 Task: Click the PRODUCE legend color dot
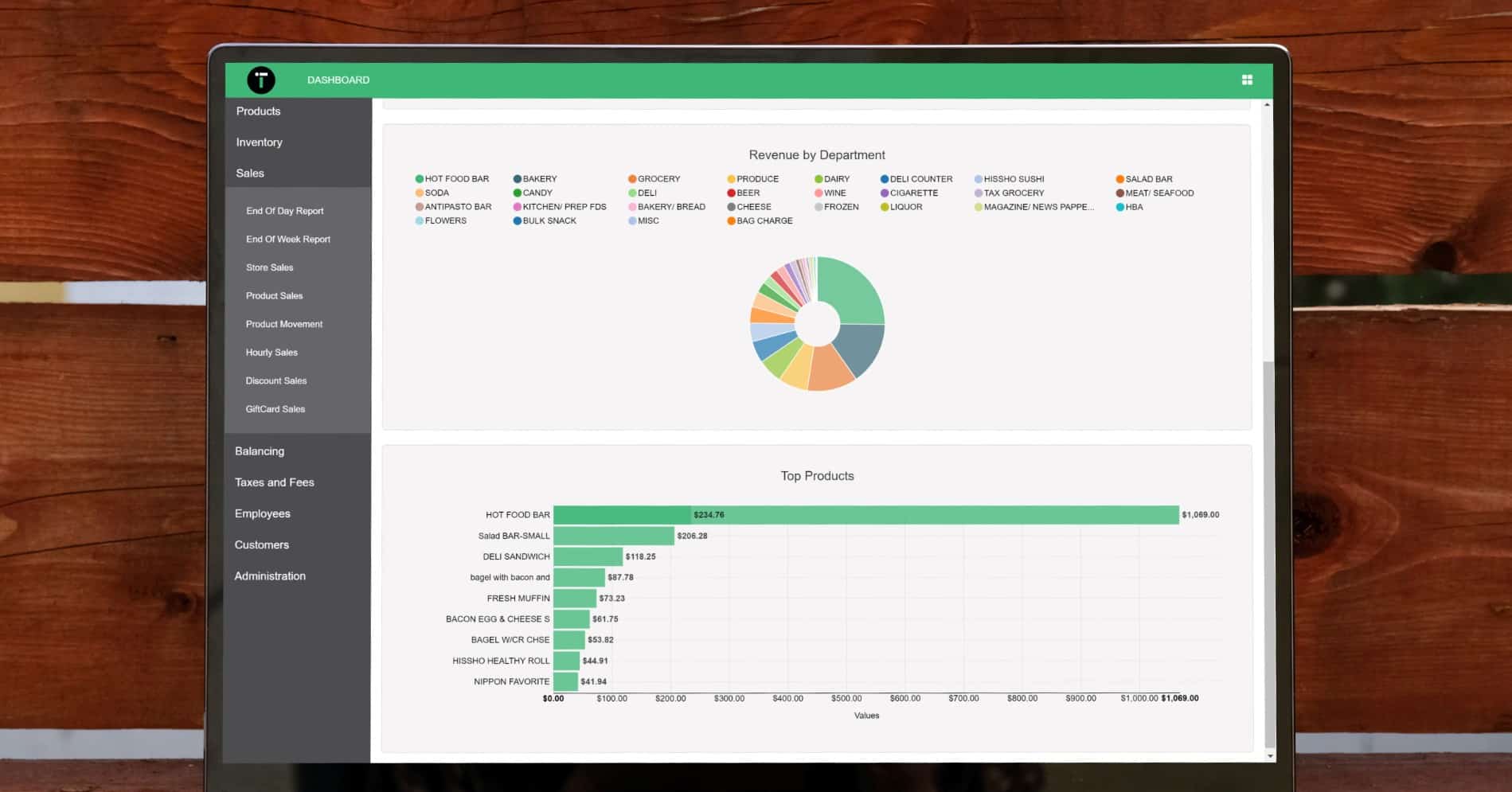click(x=731, y=179)
